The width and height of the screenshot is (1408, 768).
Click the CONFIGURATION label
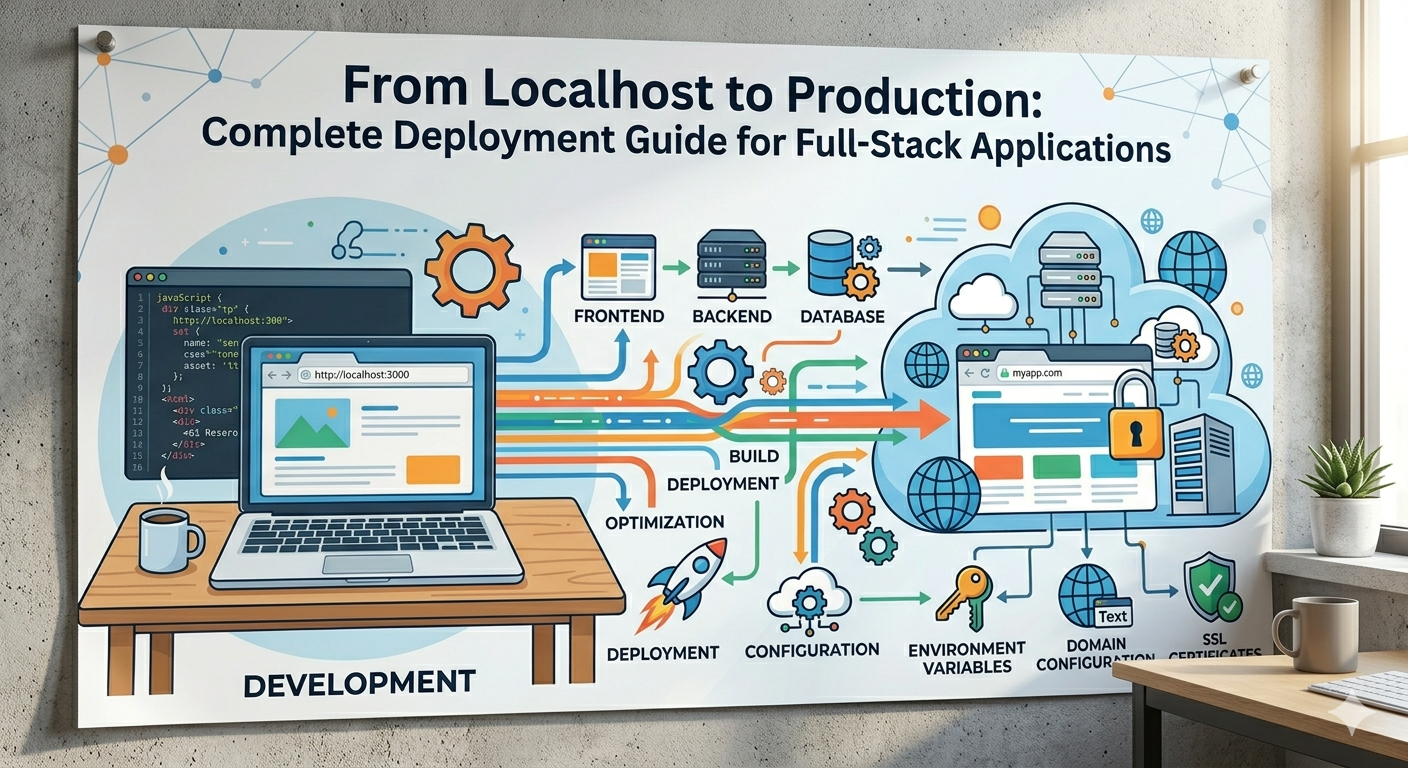click(812, 650)
